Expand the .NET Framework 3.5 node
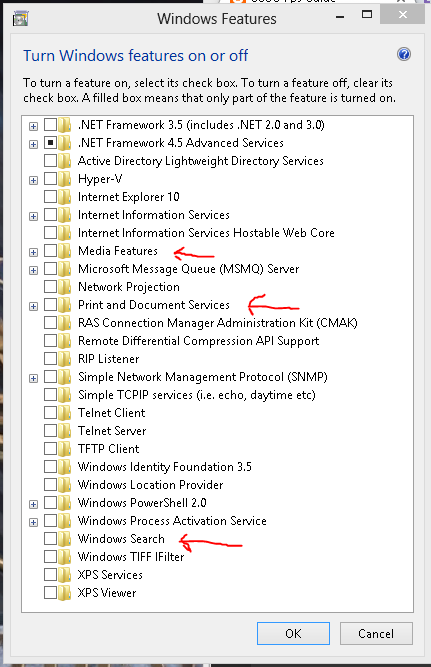The image size is (431, 667). (33, 126)
